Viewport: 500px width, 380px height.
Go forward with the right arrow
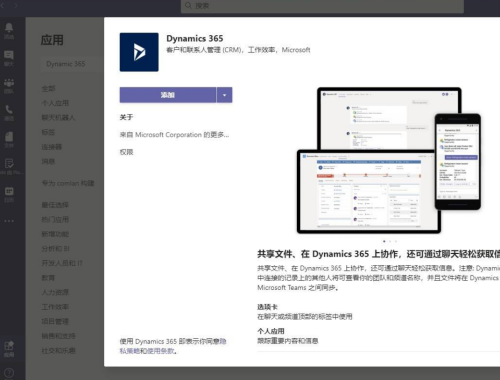[x=15, y=5]
